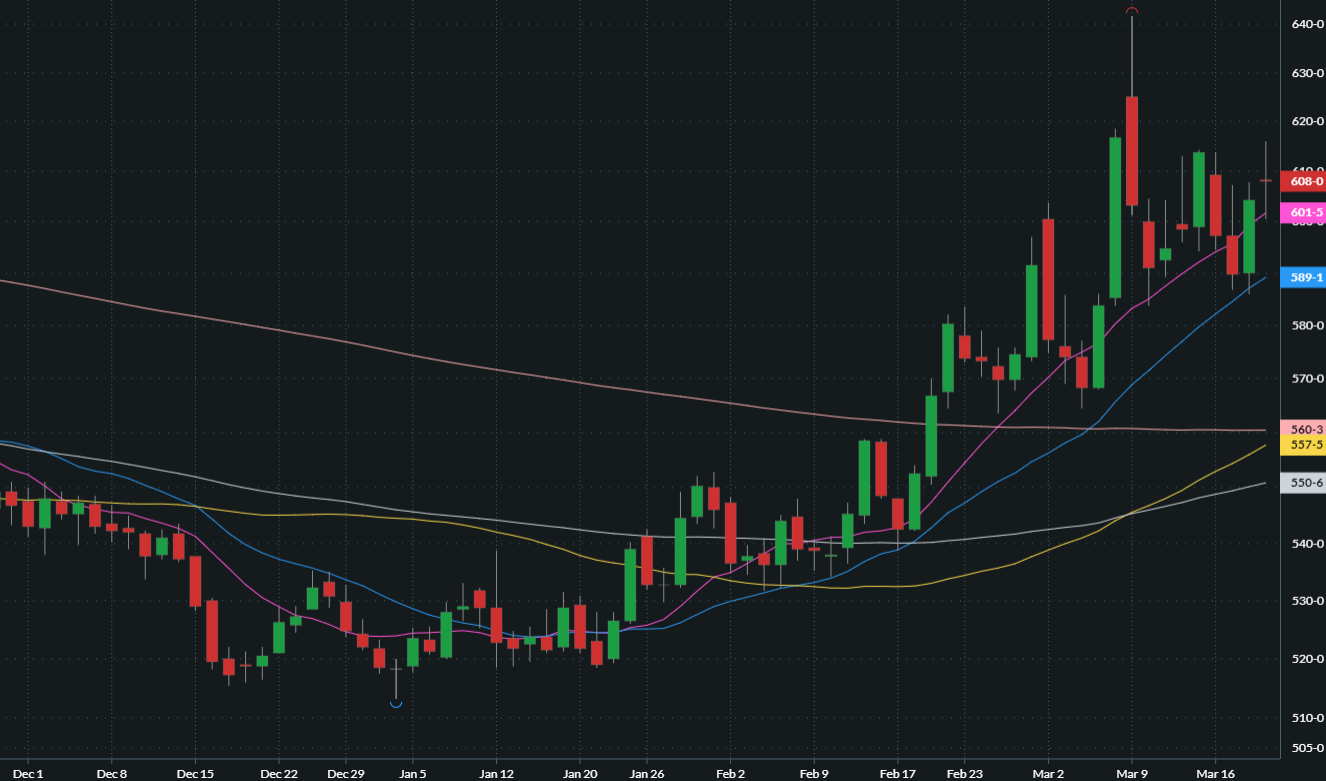Select the pink 601-5 moving average label
The width and height of the screenshot is (1326, 781).
(x=1306, y=212)
